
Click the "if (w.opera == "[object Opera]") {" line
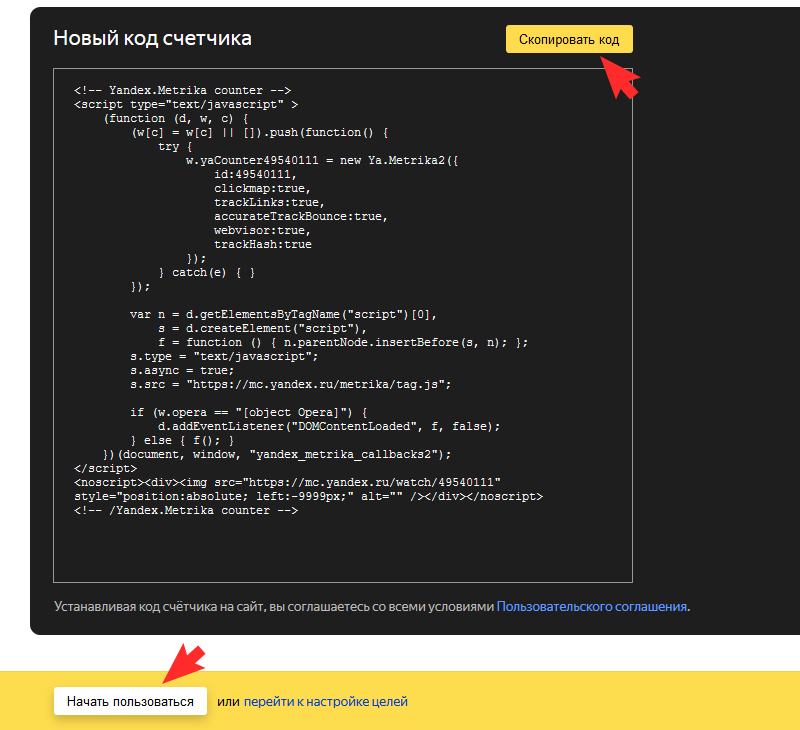click(248, 412)
